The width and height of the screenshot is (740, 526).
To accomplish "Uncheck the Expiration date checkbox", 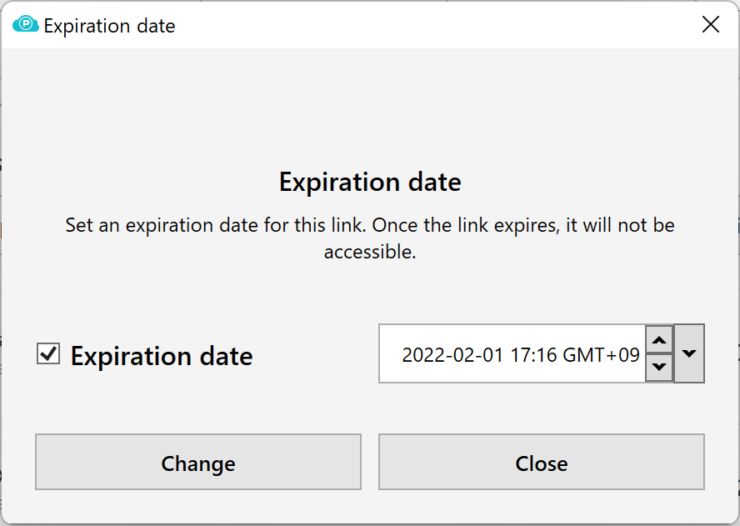I will coord(48,354).
